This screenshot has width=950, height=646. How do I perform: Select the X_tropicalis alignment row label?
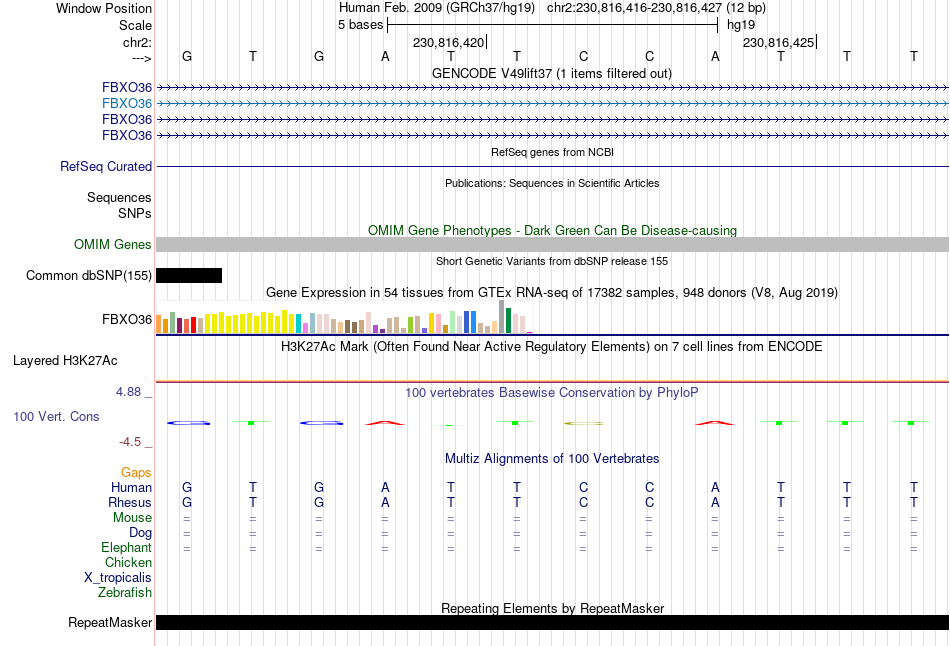click(118, 578)
